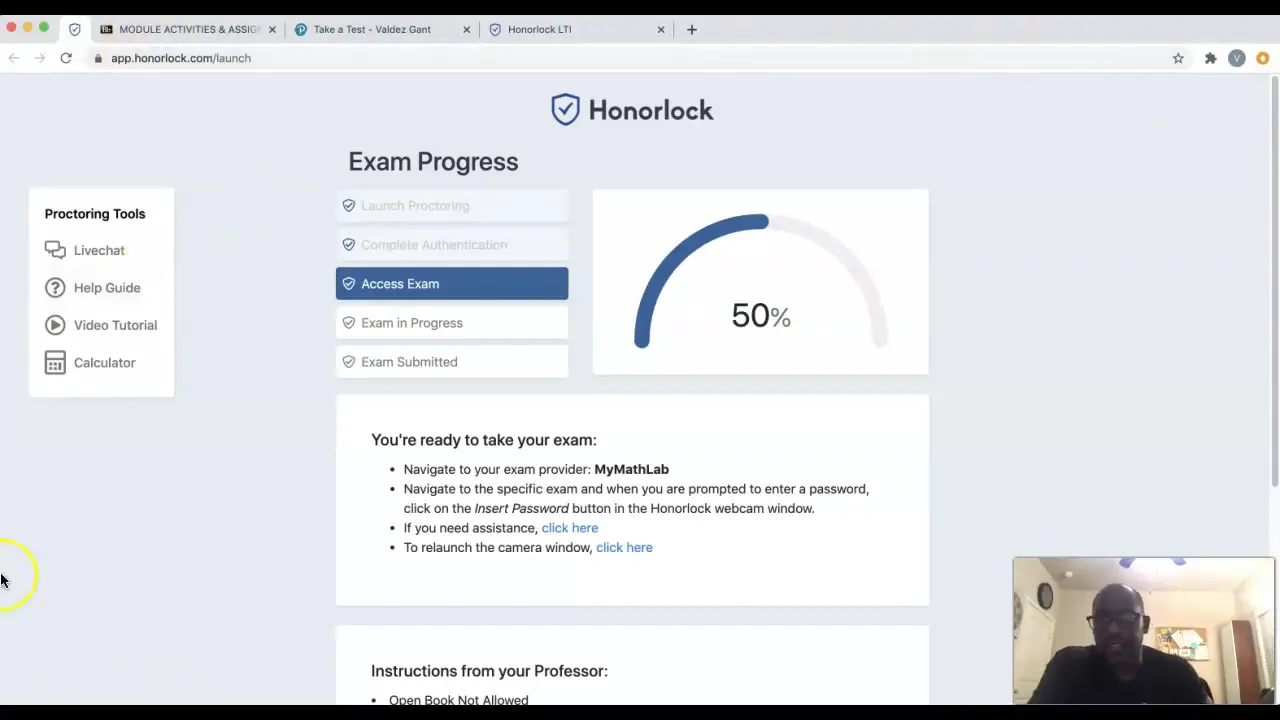Play the Video Tutorial icon
Viewport: 1280px width, 720px height.
(x=55, y=325)
